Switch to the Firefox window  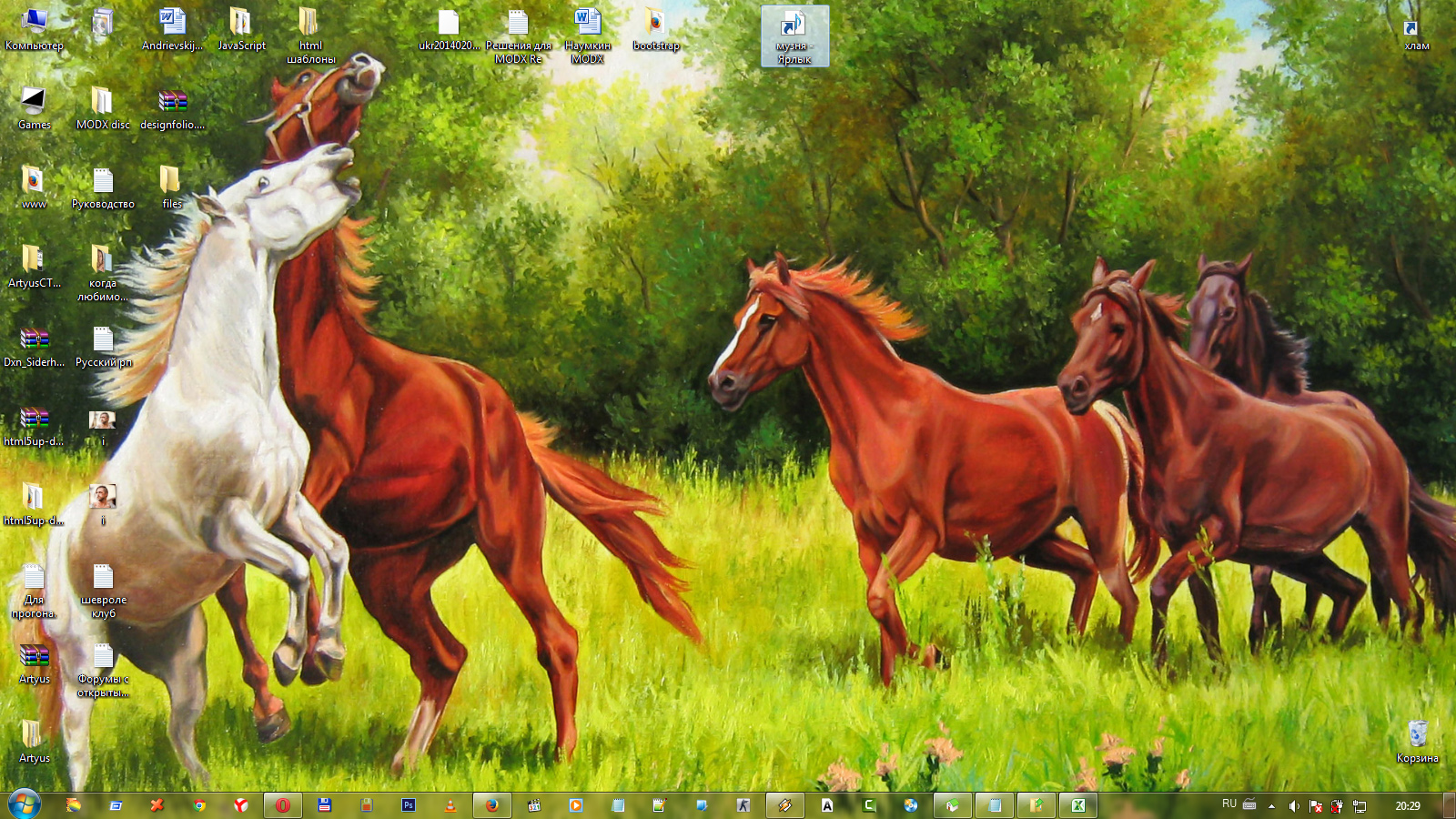491,805
